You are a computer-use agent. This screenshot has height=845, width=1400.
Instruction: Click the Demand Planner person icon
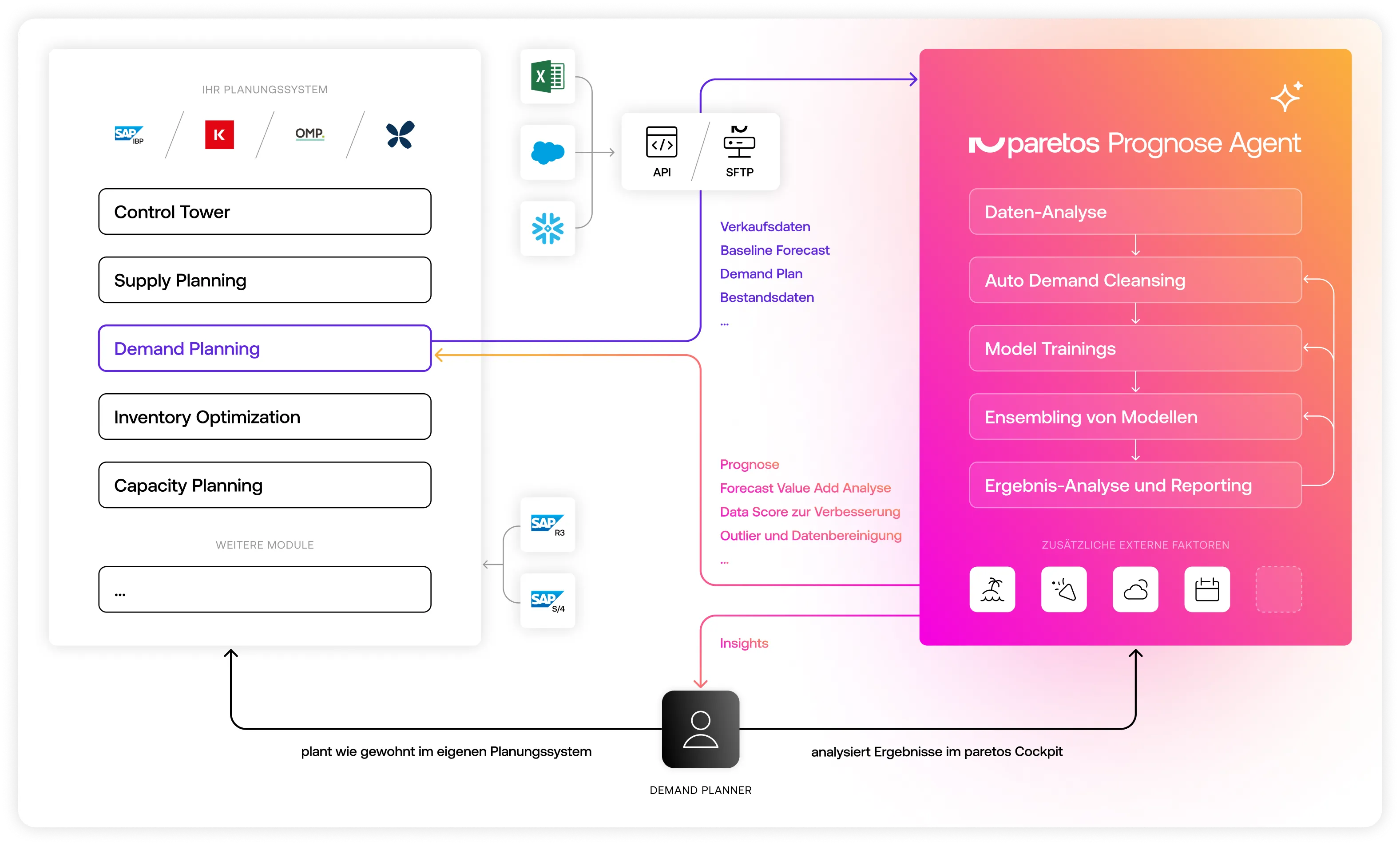click(701, 729)
